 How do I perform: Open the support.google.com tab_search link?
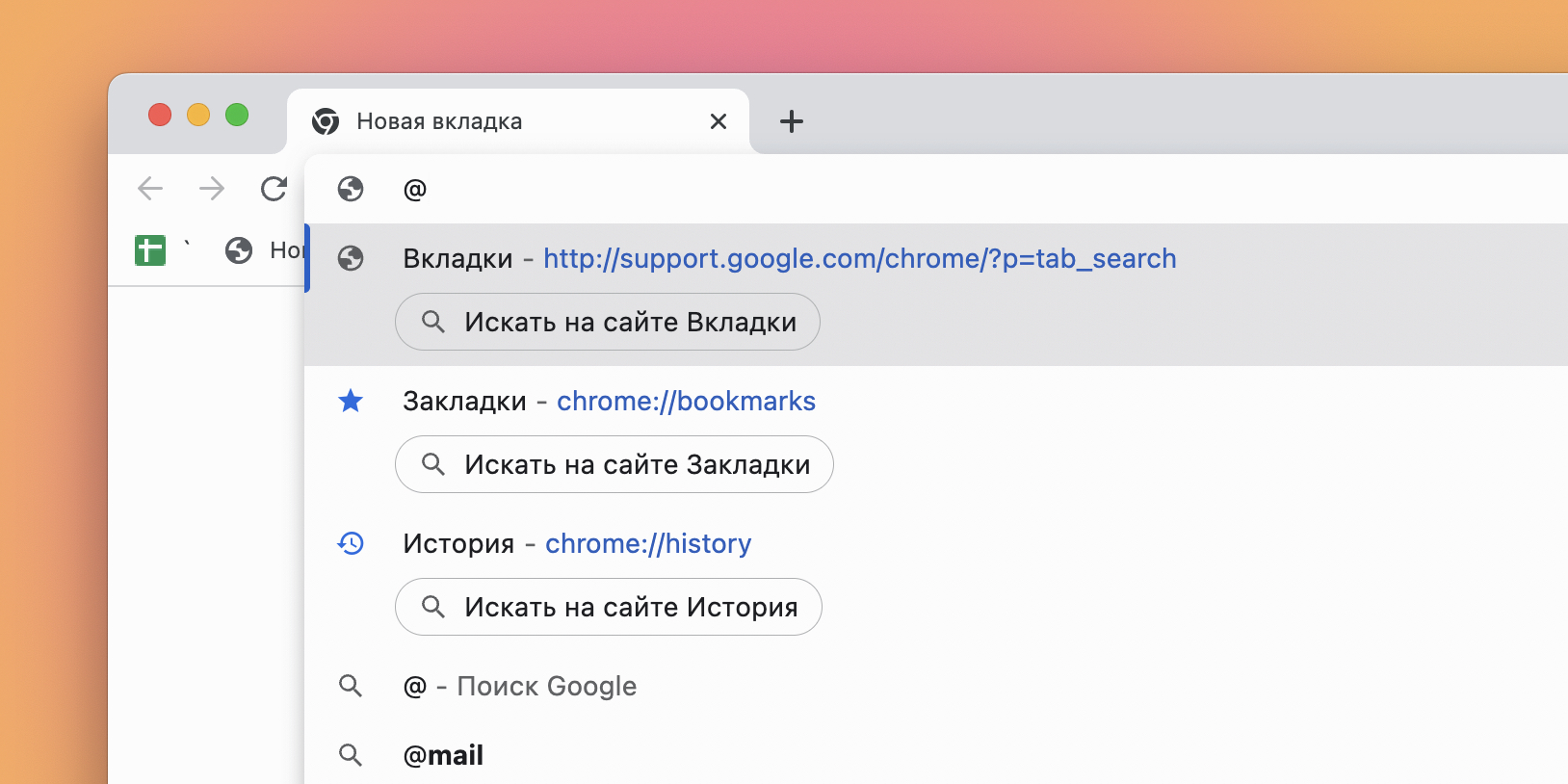click(860, 258)
